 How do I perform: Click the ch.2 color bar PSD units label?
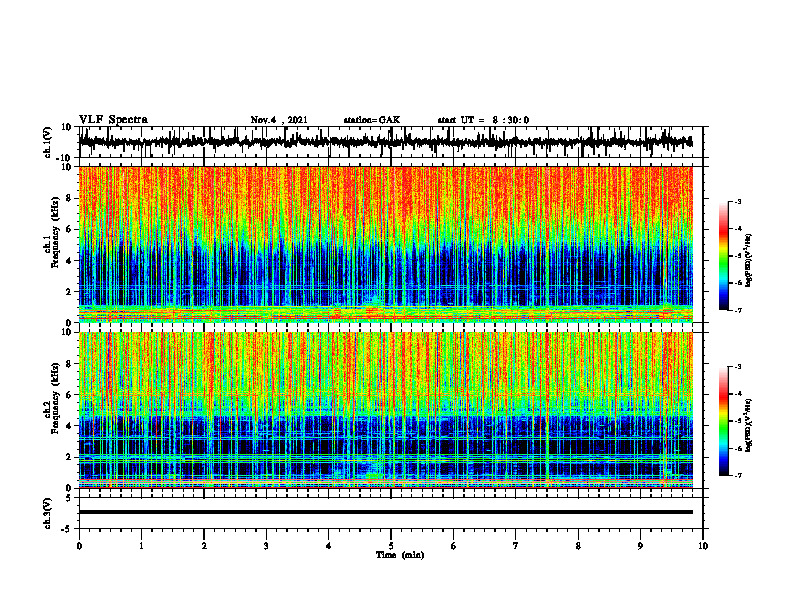(x=749, y=425)
